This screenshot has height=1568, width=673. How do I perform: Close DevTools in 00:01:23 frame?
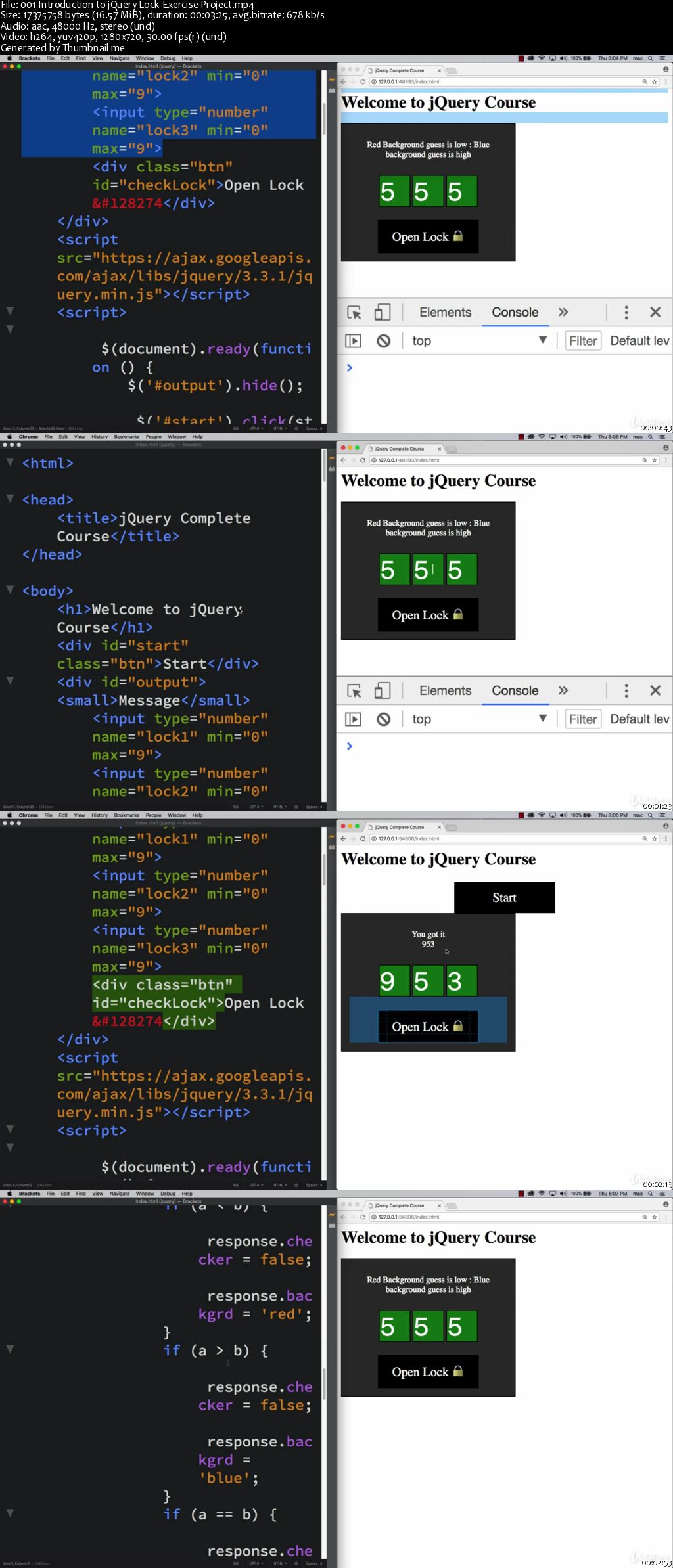tap(655, 691)
